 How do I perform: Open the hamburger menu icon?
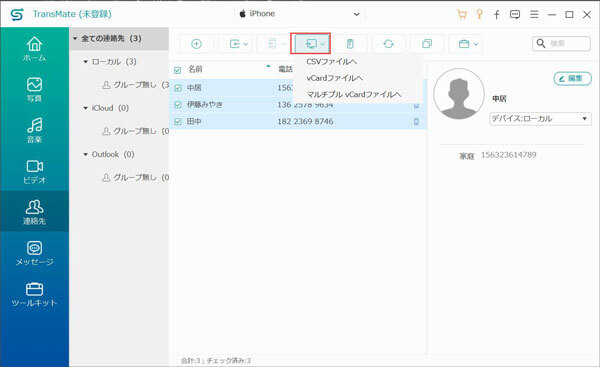[534, 14]
